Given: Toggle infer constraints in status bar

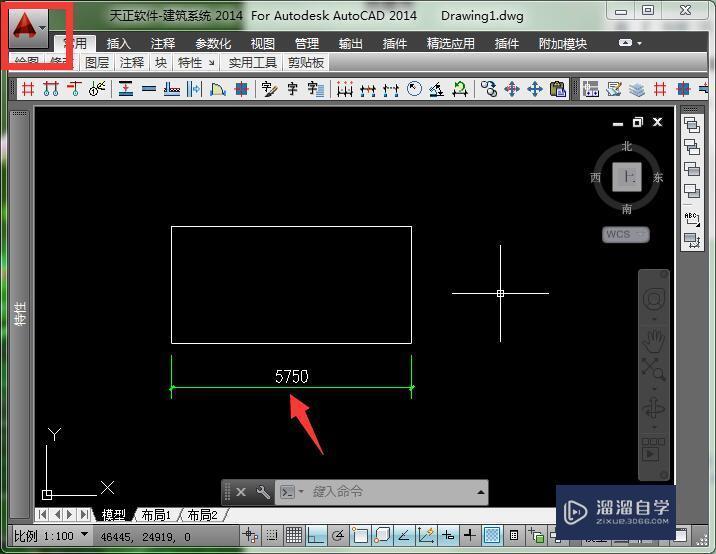Looking at the screenshot, I should coord(250,535).
